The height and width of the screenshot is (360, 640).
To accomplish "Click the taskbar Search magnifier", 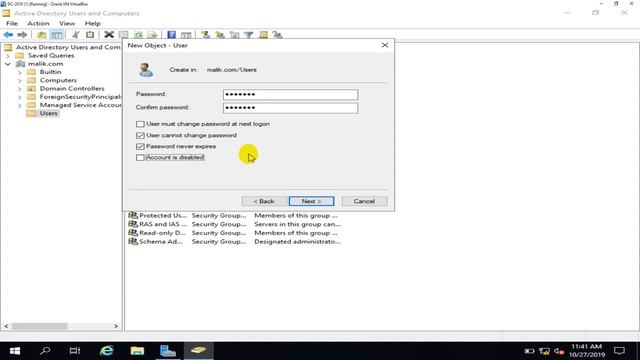I will point(45,351).
